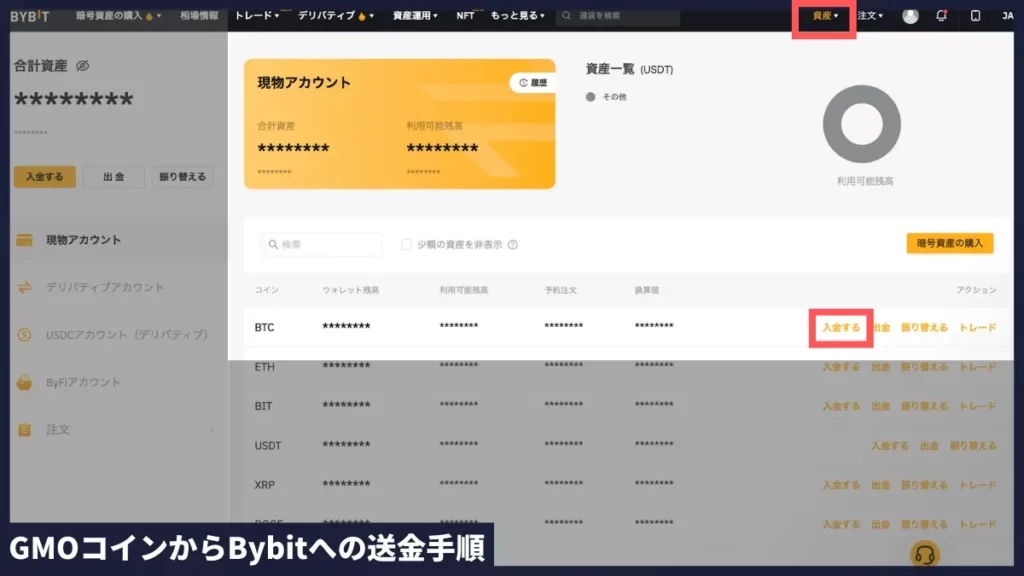
Task: Open the headset customer support chat
Action: [x=925, y=554]
